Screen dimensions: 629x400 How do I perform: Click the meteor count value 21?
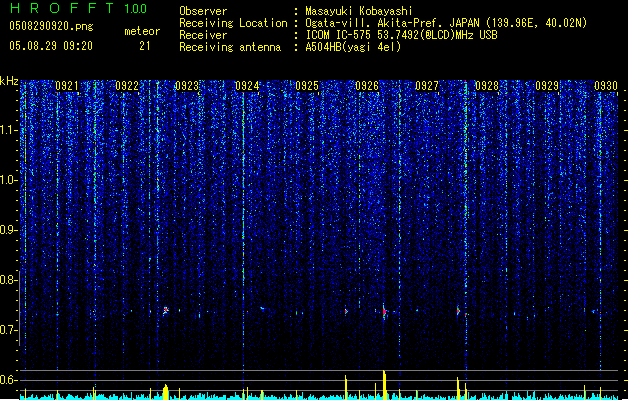click(145, 46)
